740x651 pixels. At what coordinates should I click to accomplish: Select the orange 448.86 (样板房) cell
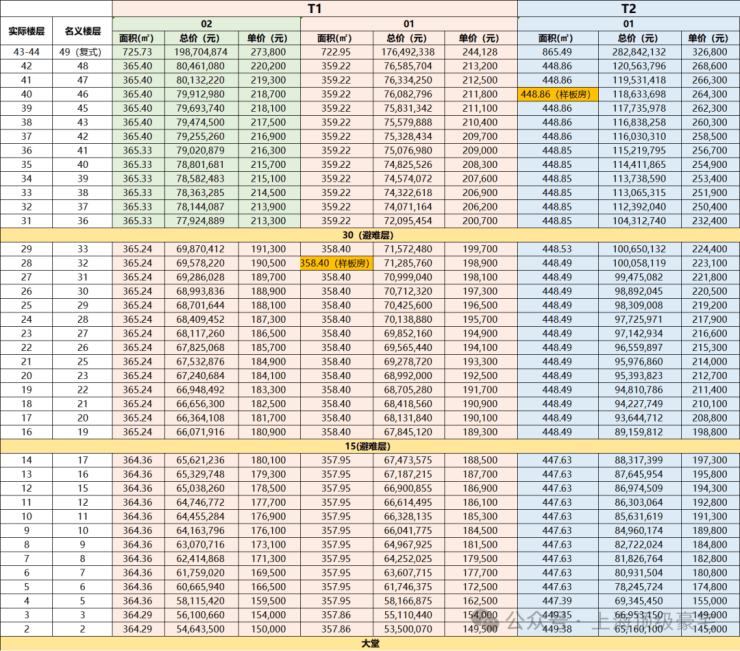coord(557,94)
